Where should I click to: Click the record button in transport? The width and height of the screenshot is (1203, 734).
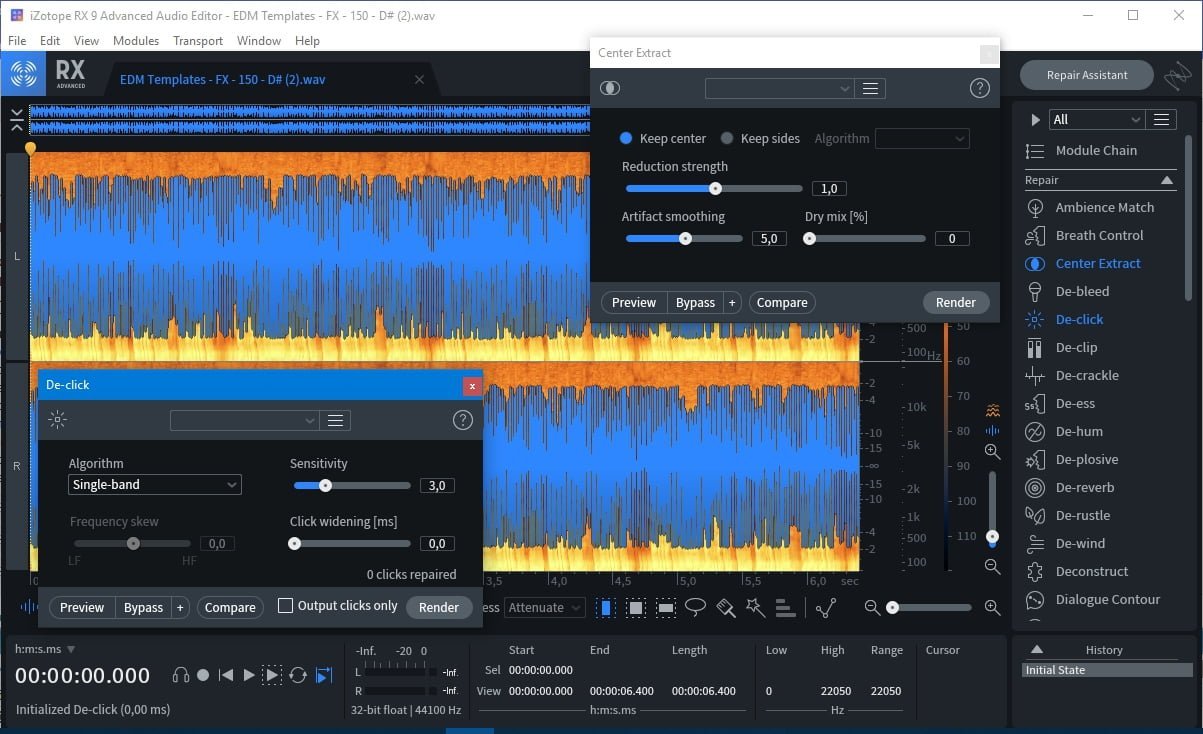203,675
